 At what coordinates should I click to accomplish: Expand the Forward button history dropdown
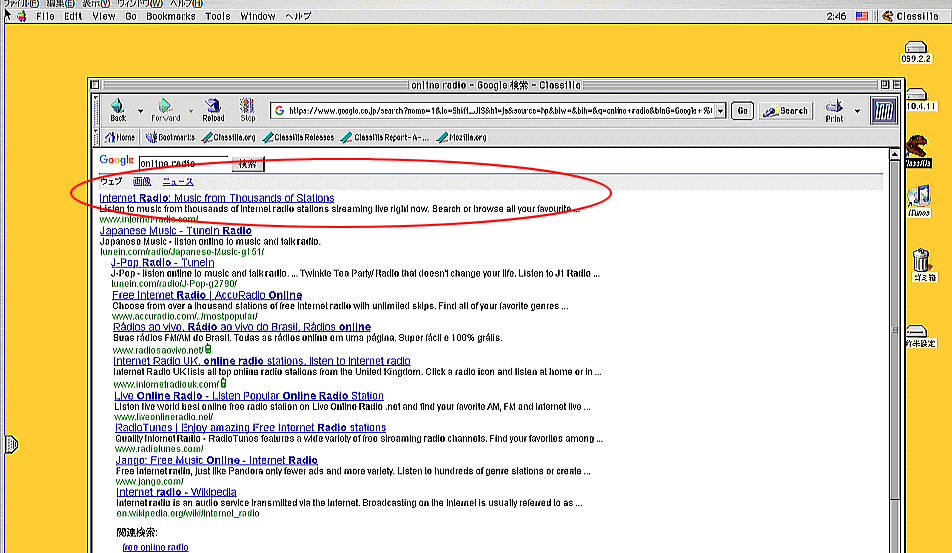coord(191,111)
